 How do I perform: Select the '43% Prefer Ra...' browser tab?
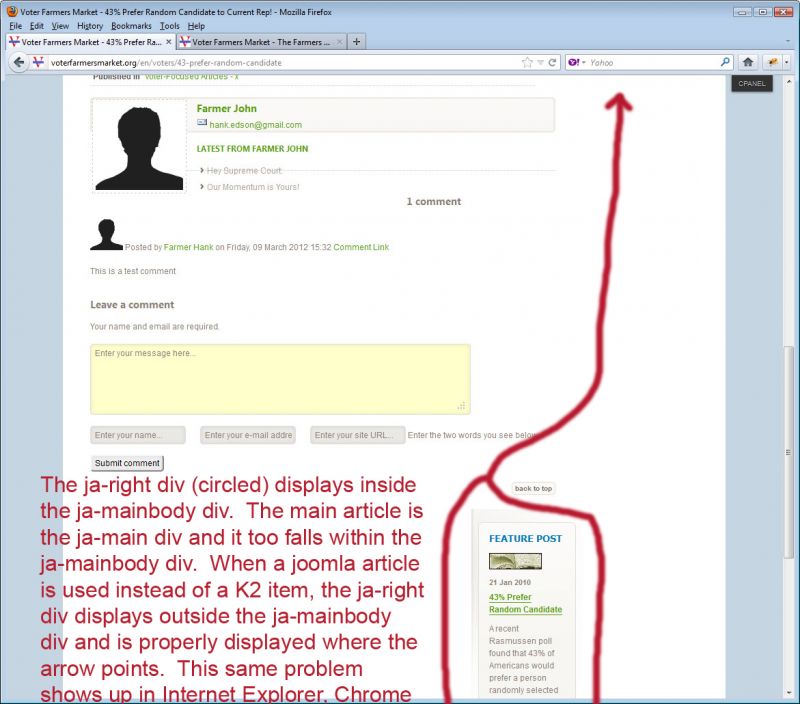tap(90, 42)
